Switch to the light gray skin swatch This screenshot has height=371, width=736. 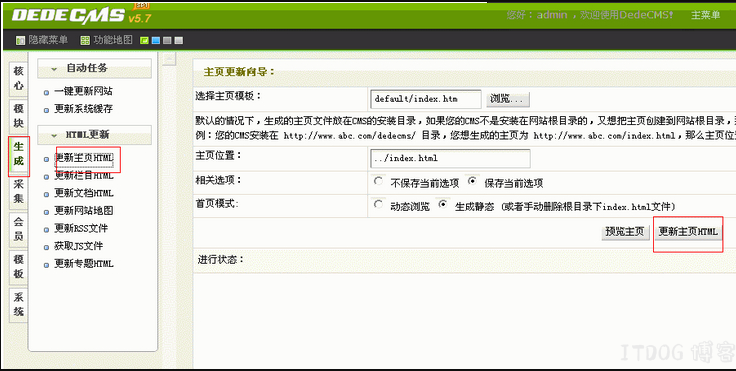point(178,41)
